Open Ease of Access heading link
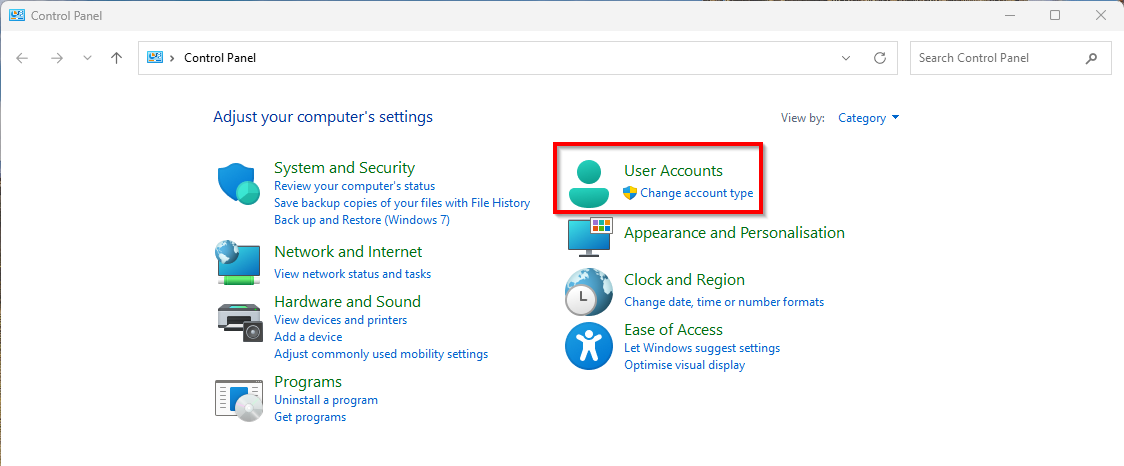Image resolution: width=1124 pixels, height=466 pixels. pos(674,330)
